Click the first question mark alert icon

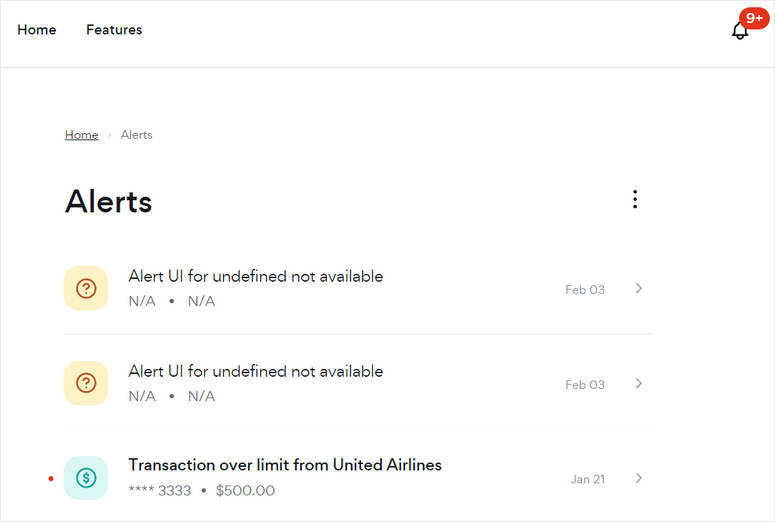coord(86,289)
